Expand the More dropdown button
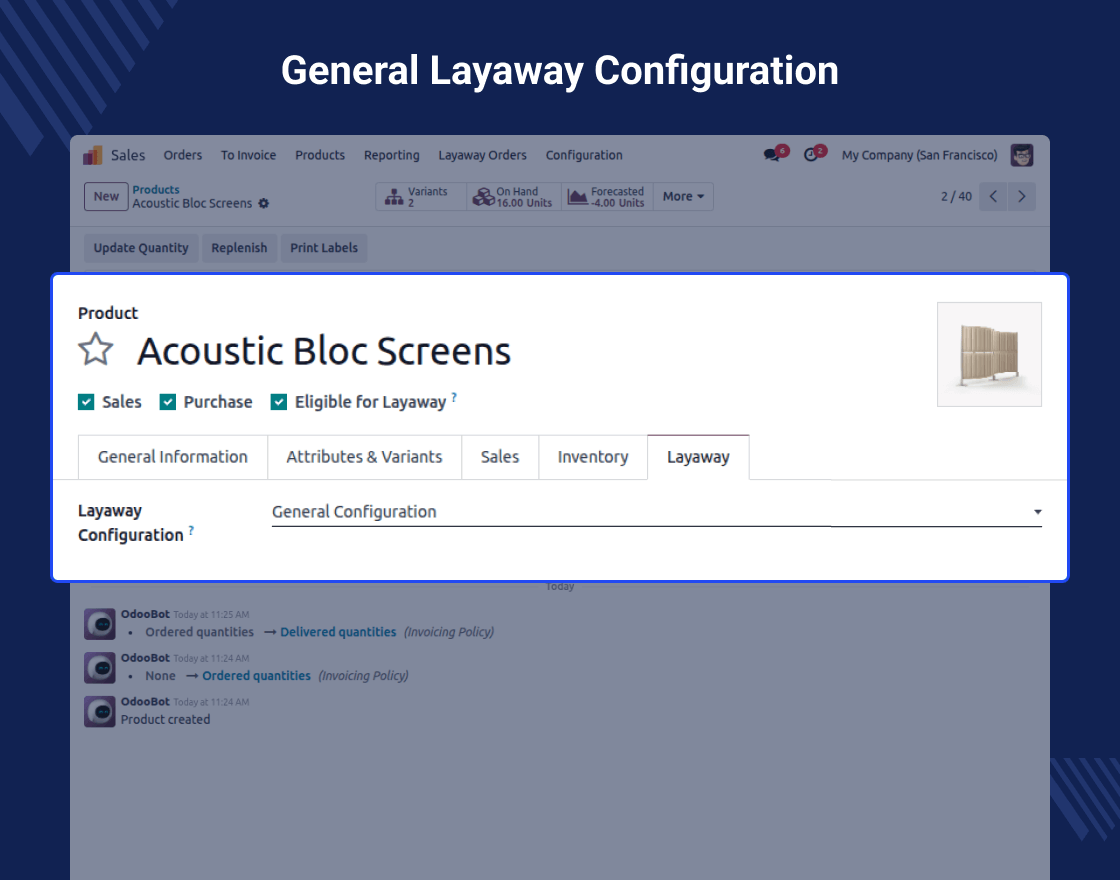The image size is (1120, 880). (x=684, y=196)
